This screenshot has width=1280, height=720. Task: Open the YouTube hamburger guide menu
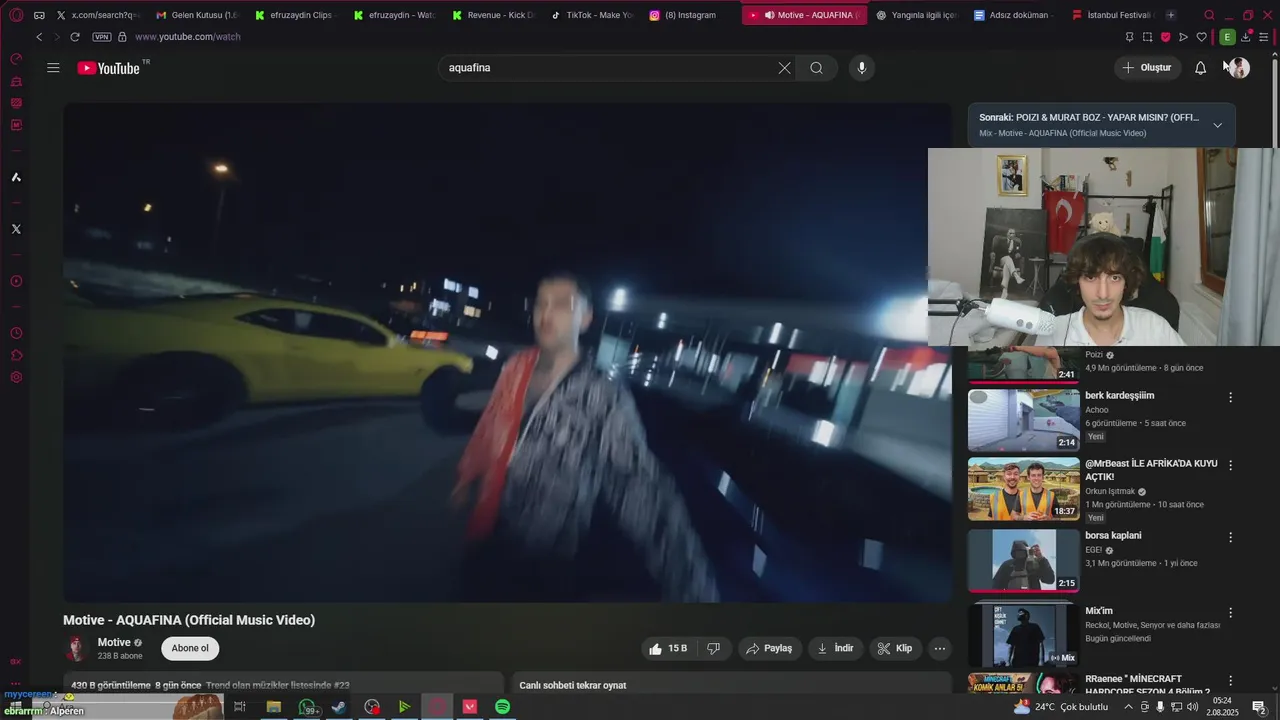[x=53, y=68]
